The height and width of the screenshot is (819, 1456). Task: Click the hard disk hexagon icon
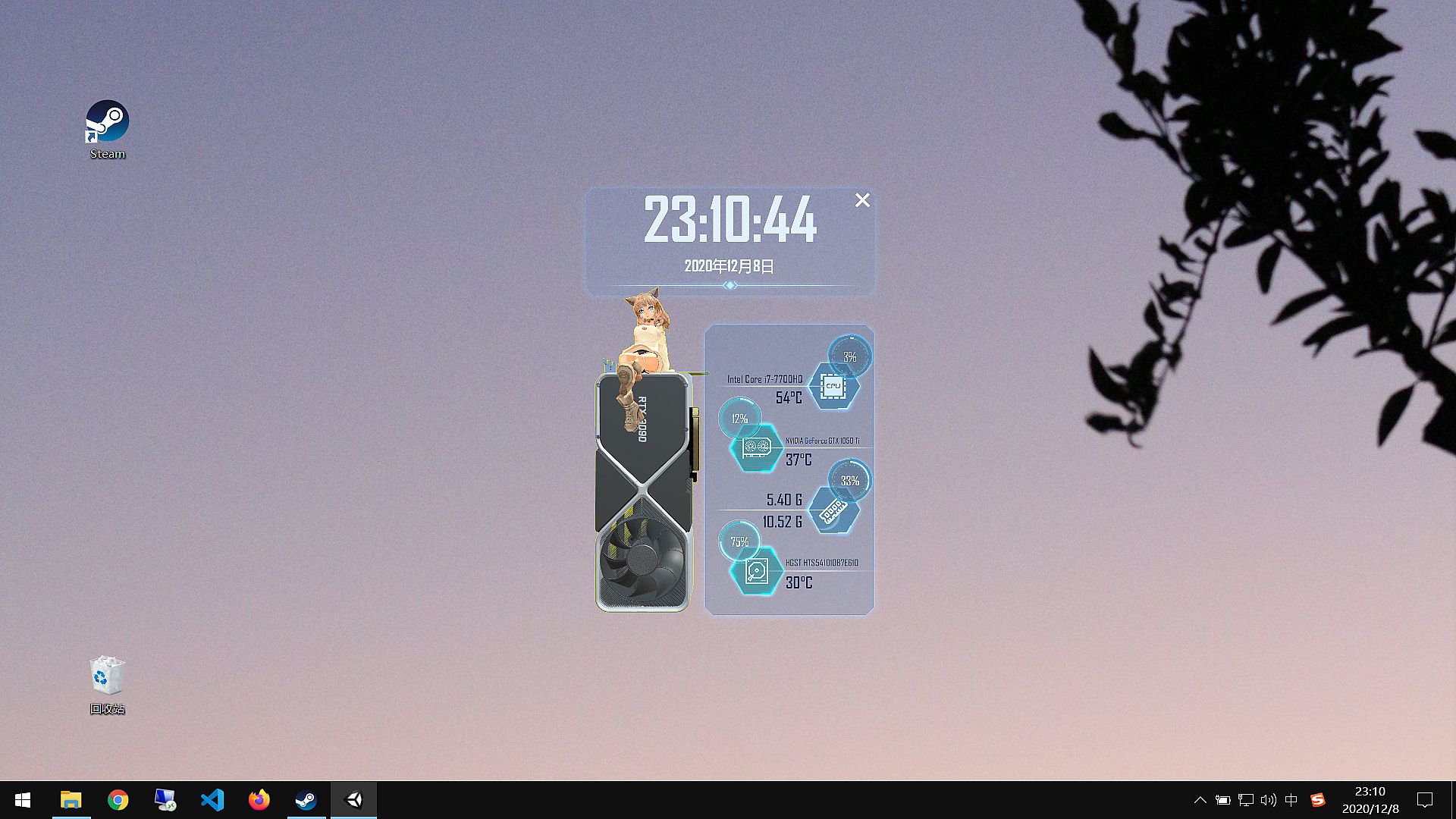[756, 571]
